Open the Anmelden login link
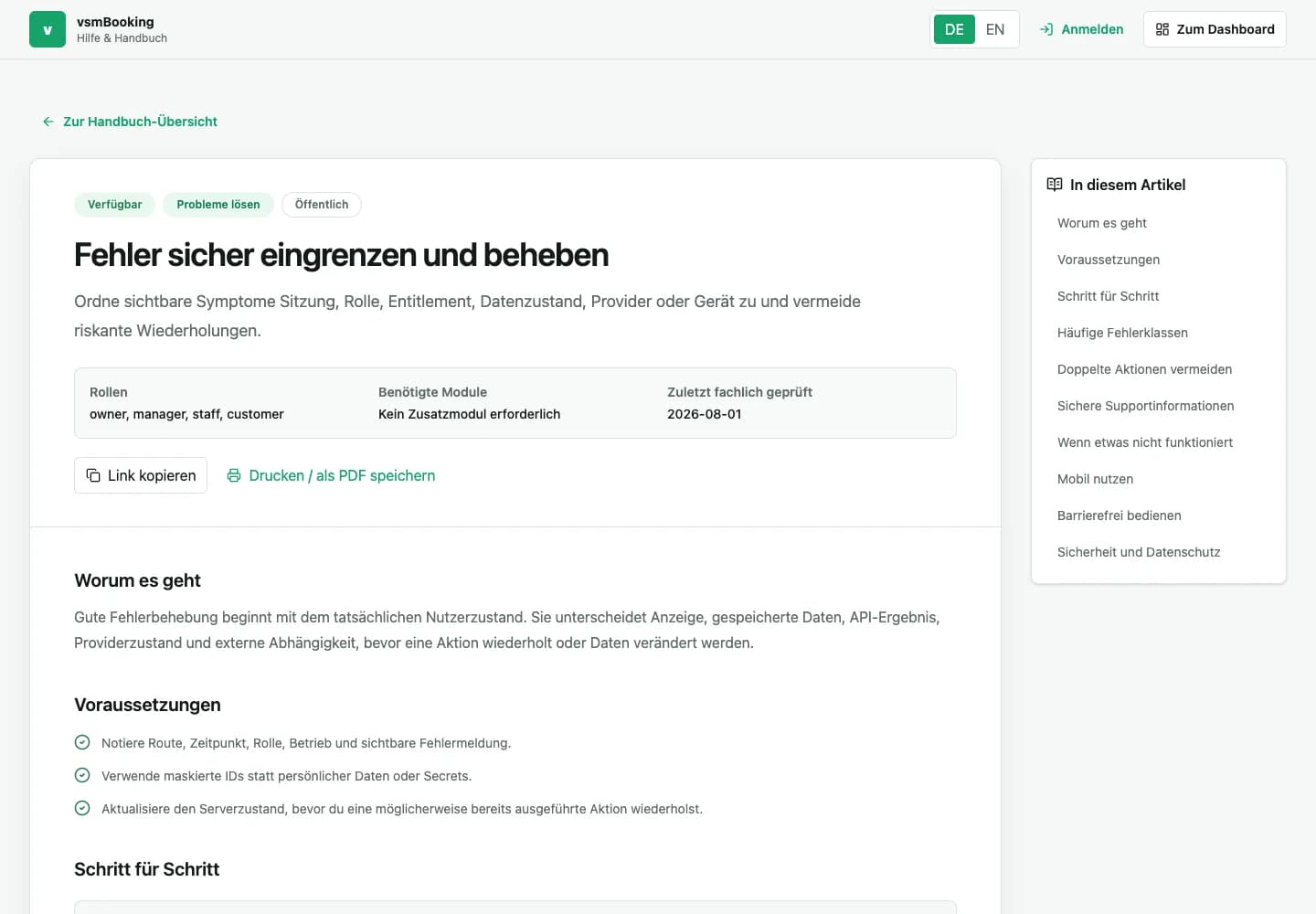 coord(1081,29)
